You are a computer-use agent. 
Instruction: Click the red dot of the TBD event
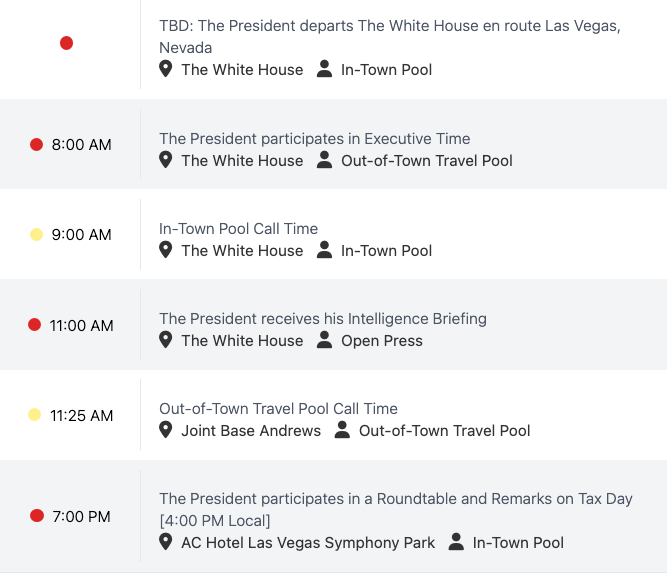pyautogui.click(x=66, y=43)
